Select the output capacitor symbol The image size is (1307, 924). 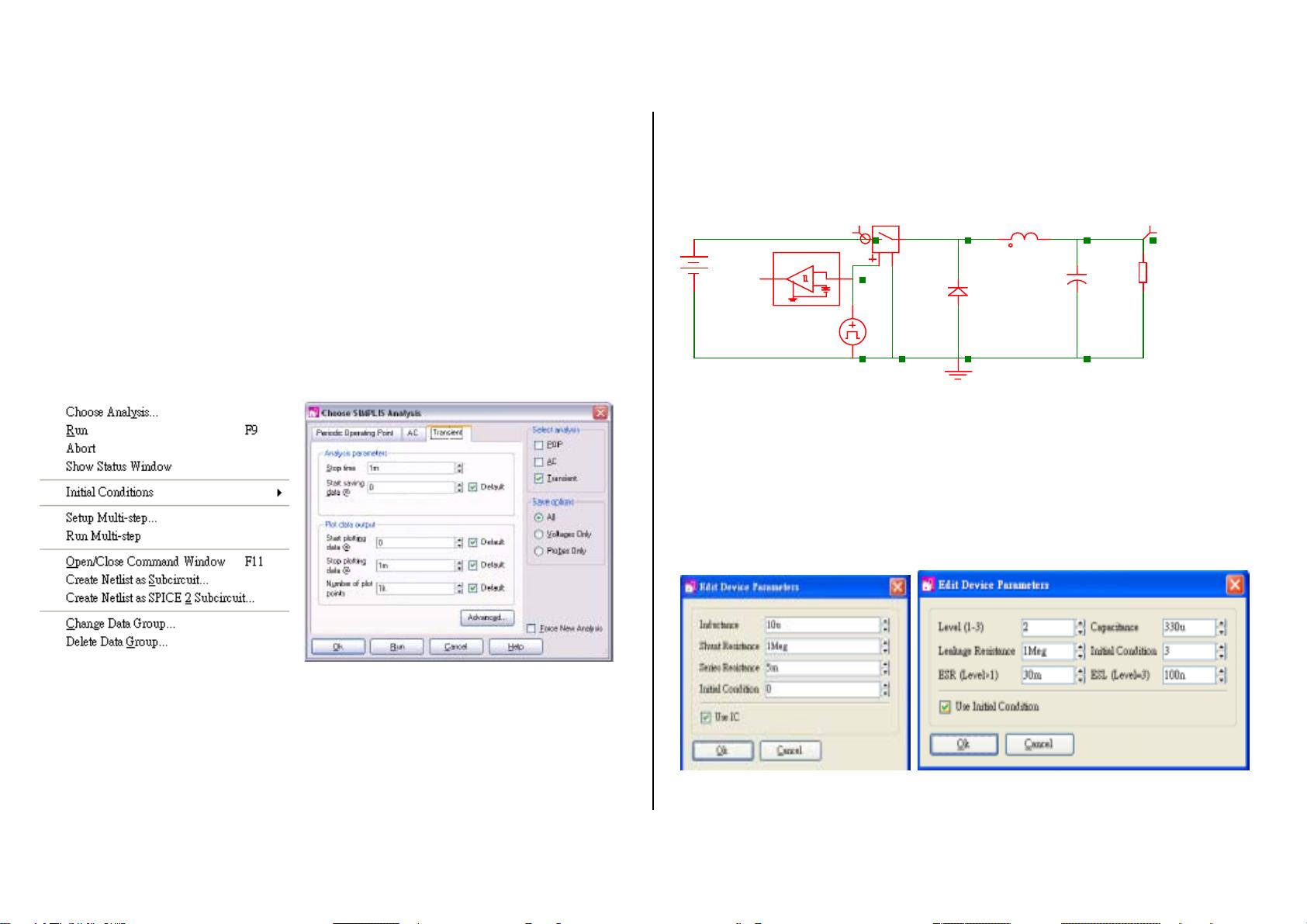[1077, 278]
